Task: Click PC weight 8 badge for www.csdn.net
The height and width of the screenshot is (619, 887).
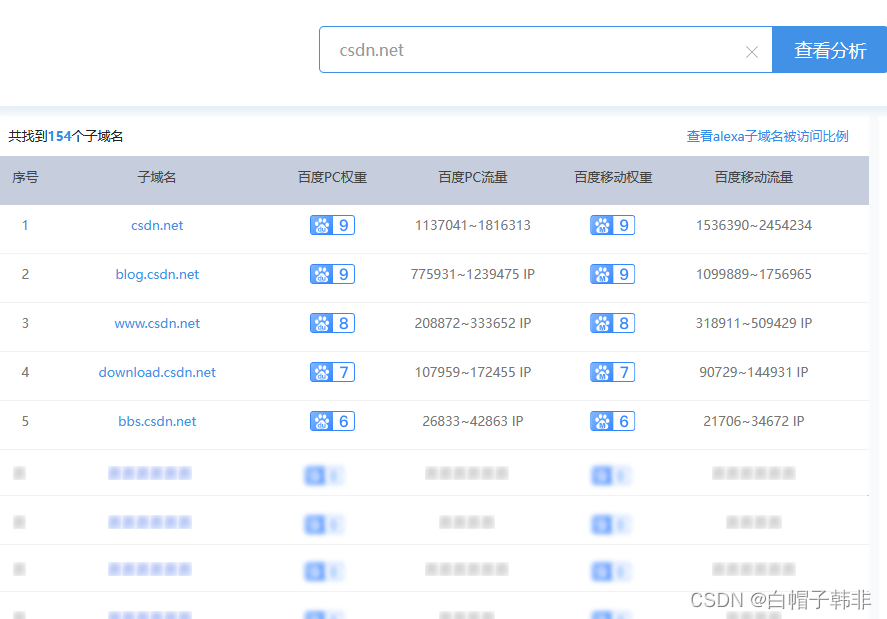Action: click(x=332, y=323)
